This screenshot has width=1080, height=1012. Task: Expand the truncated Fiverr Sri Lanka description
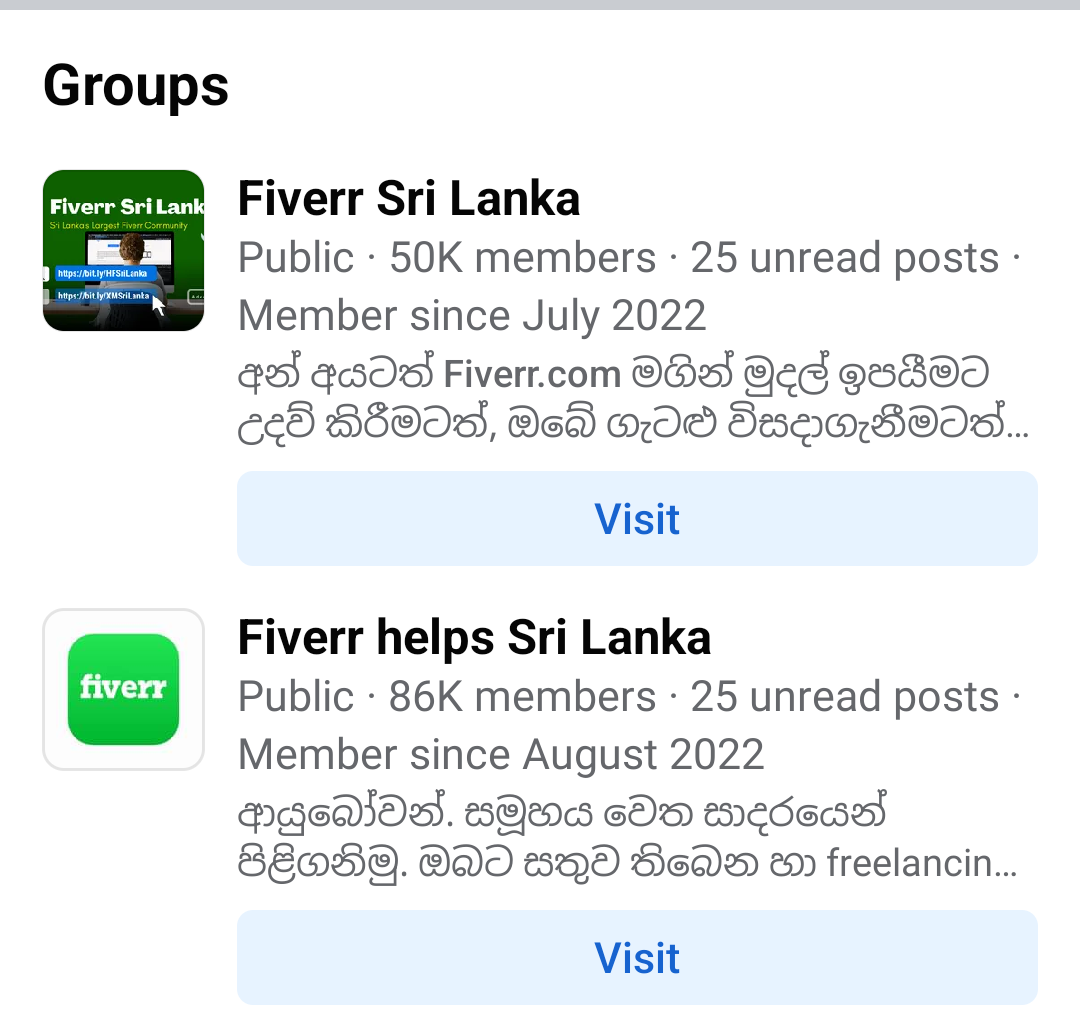coord(633,399)
